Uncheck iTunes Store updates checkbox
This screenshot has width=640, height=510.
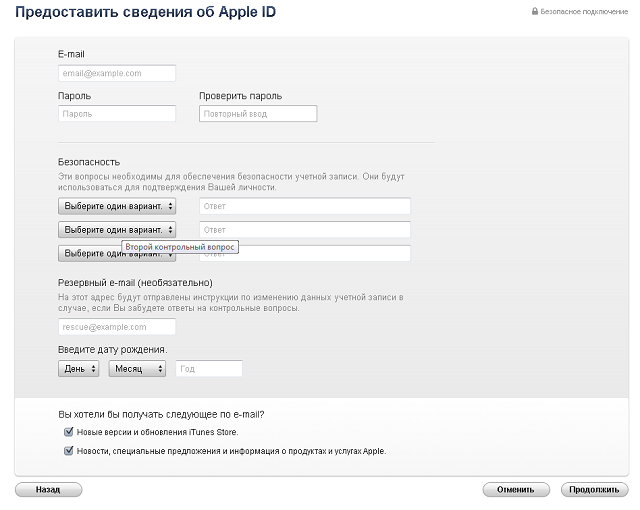[x=69, y=432]
